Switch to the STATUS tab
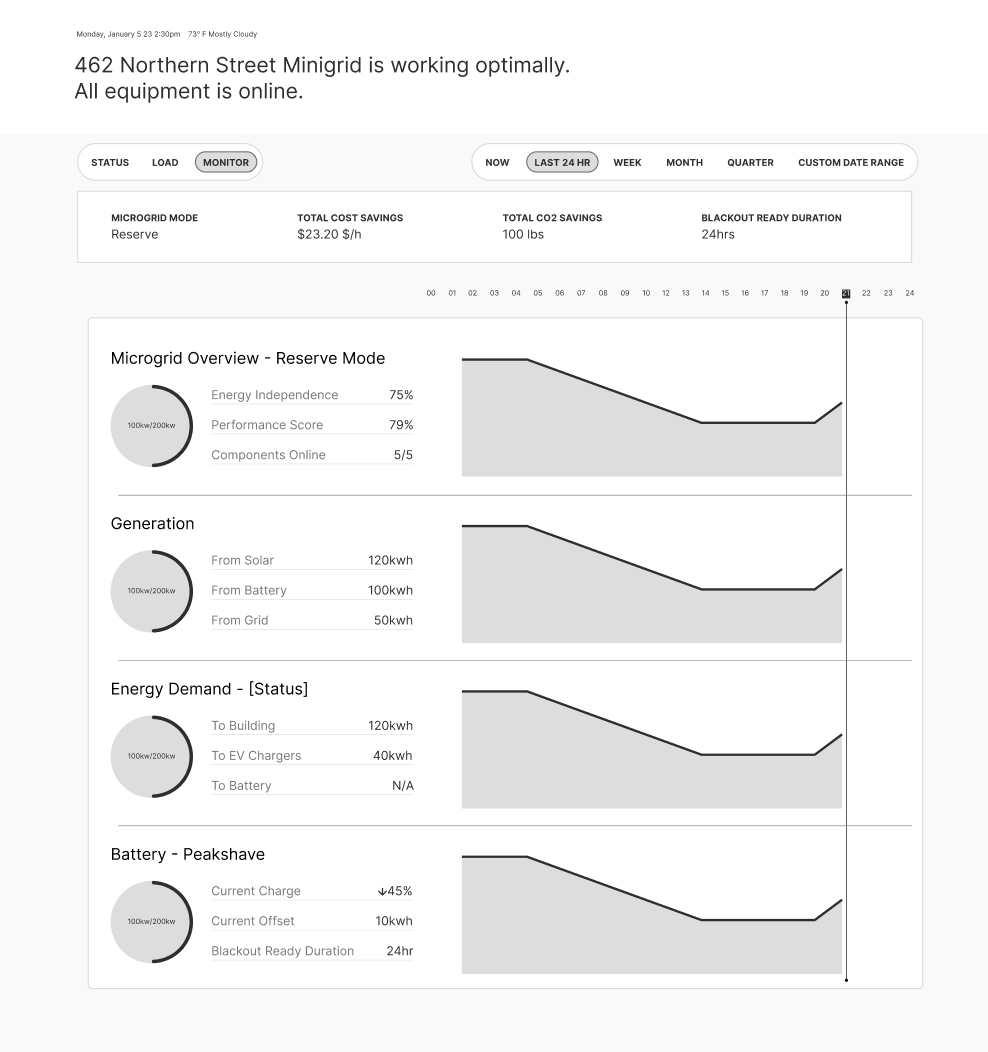Image resolution: width=988 pixels, height=1052 pixels. pyautogui.click(x=110, y=162)
